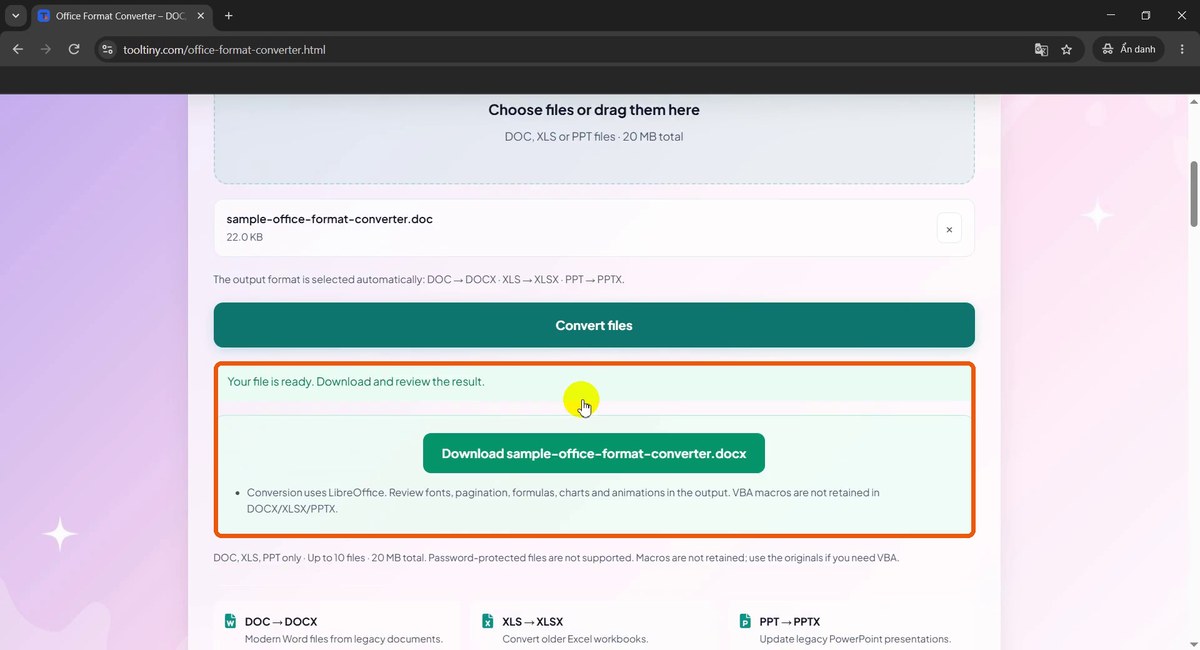The width and height of the screenshot is (1200, 650).
Task: Click the sample-office-format-converter.doc file name
Action: click(x=330, y=219)
